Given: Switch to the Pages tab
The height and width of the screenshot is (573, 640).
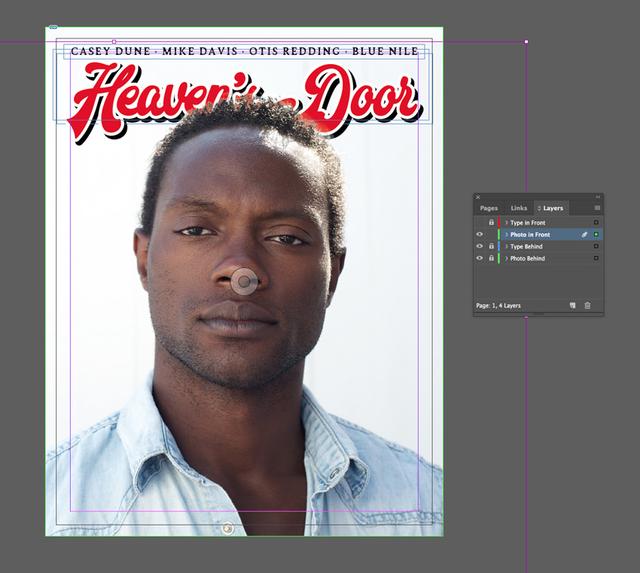Looking at the screenshot, I should tap(489, 208).
